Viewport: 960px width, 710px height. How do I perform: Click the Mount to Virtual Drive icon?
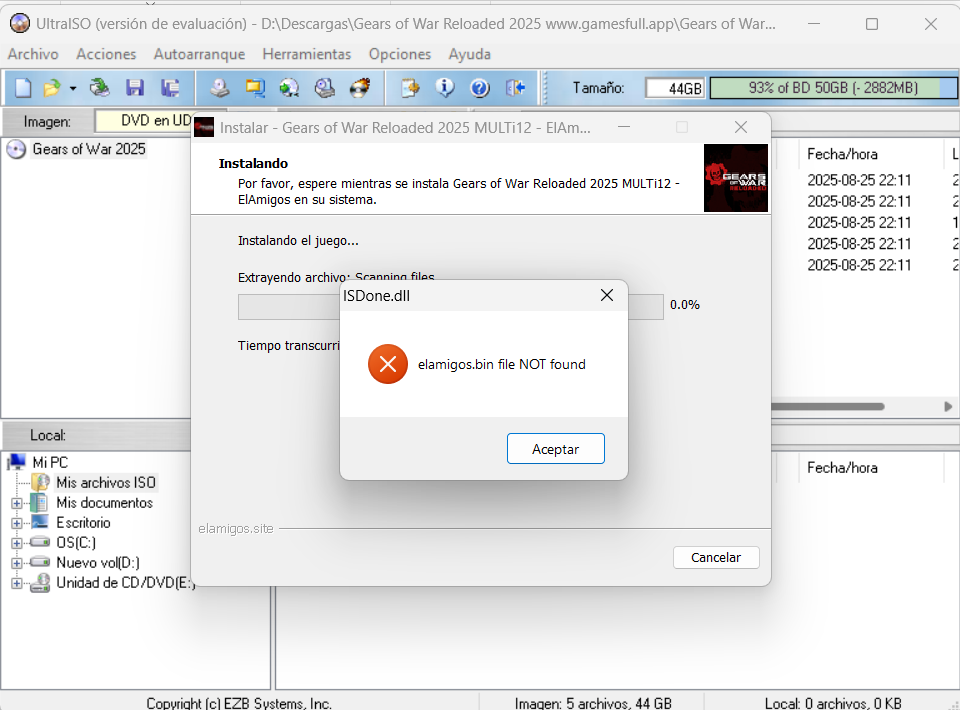(324, 88)
